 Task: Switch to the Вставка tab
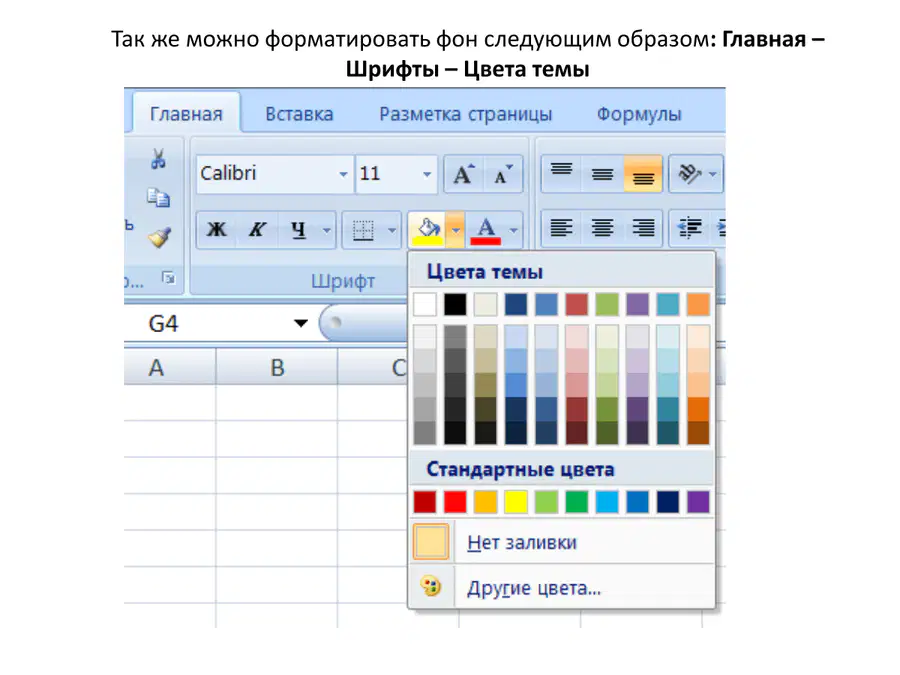point(299,114)
